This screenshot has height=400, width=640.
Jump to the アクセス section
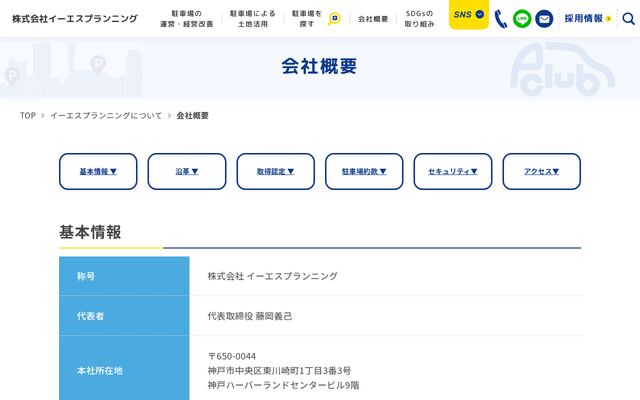pos(542,171)
